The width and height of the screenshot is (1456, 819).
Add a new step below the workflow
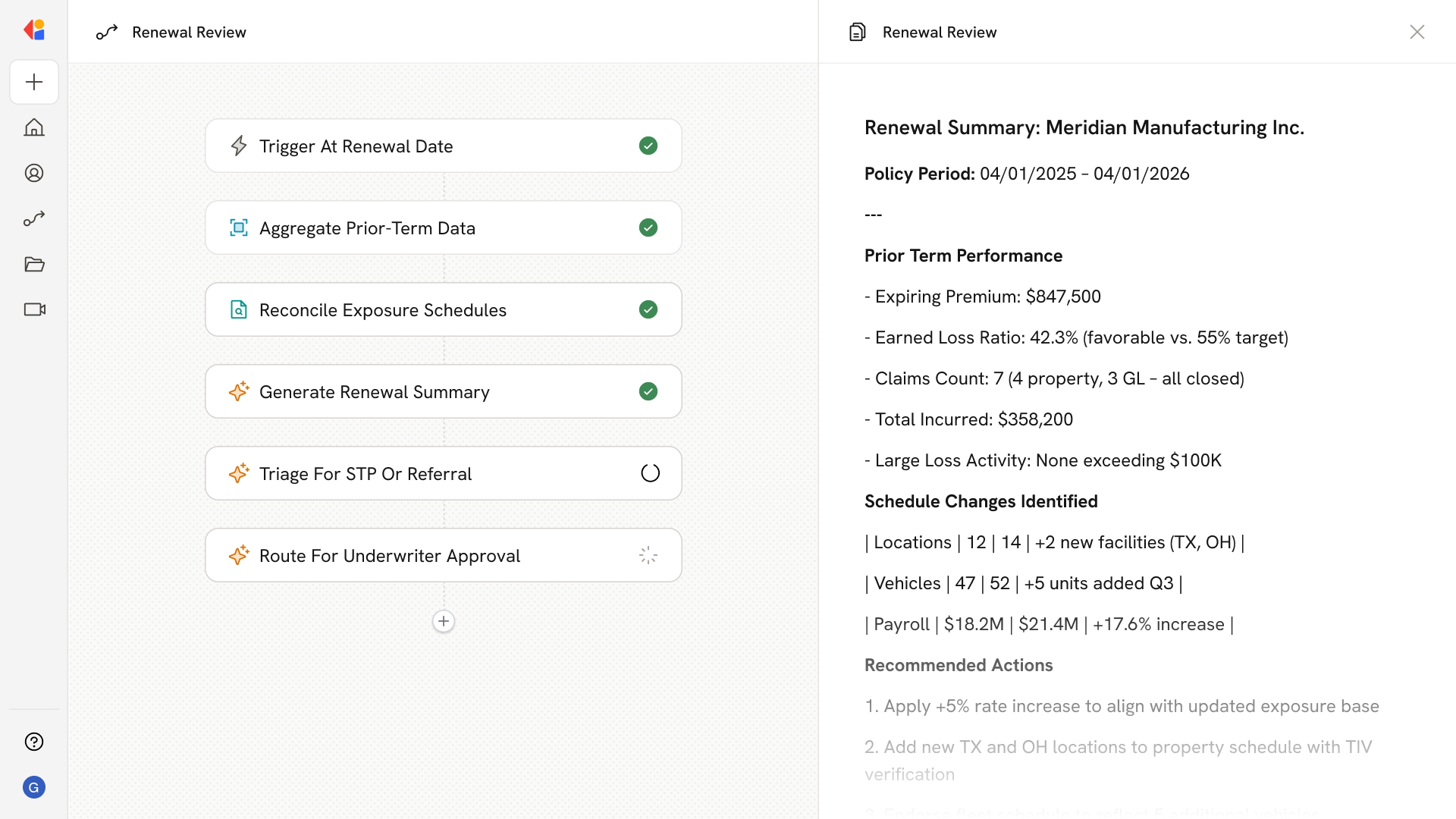444,621
